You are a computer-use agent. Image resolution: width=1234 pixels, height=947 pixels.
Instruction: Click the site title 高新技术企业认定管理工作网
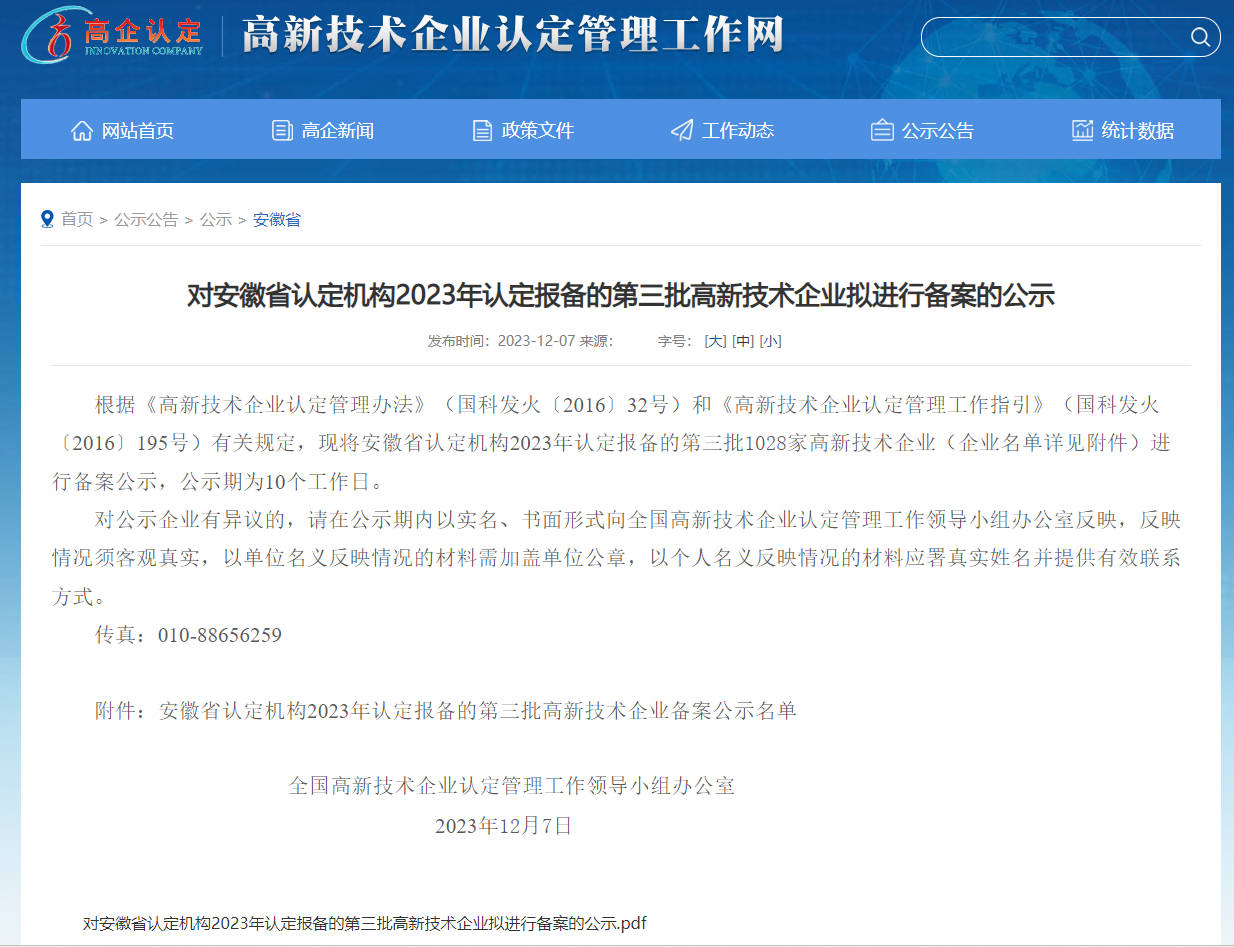(513, 36)
